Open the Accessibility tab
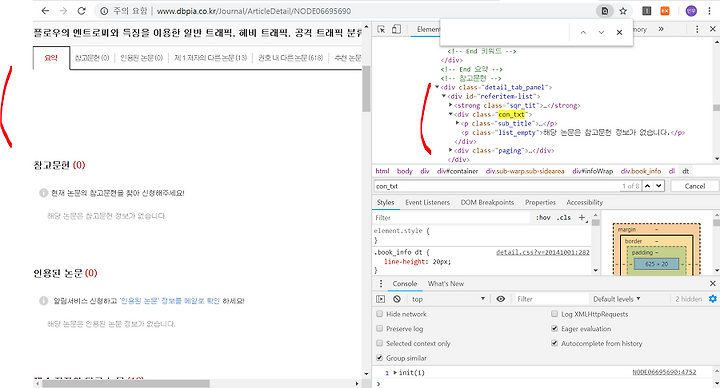Screen dimensions: 720x388 (x=585, y=202)
